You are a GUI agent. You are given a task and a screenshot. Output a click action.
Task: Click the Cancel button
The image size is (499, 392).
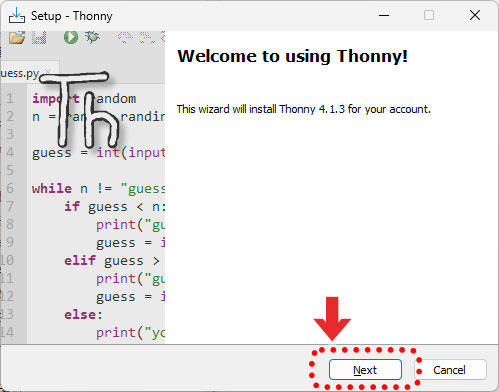pyautogui.click(x=449, y=370)
